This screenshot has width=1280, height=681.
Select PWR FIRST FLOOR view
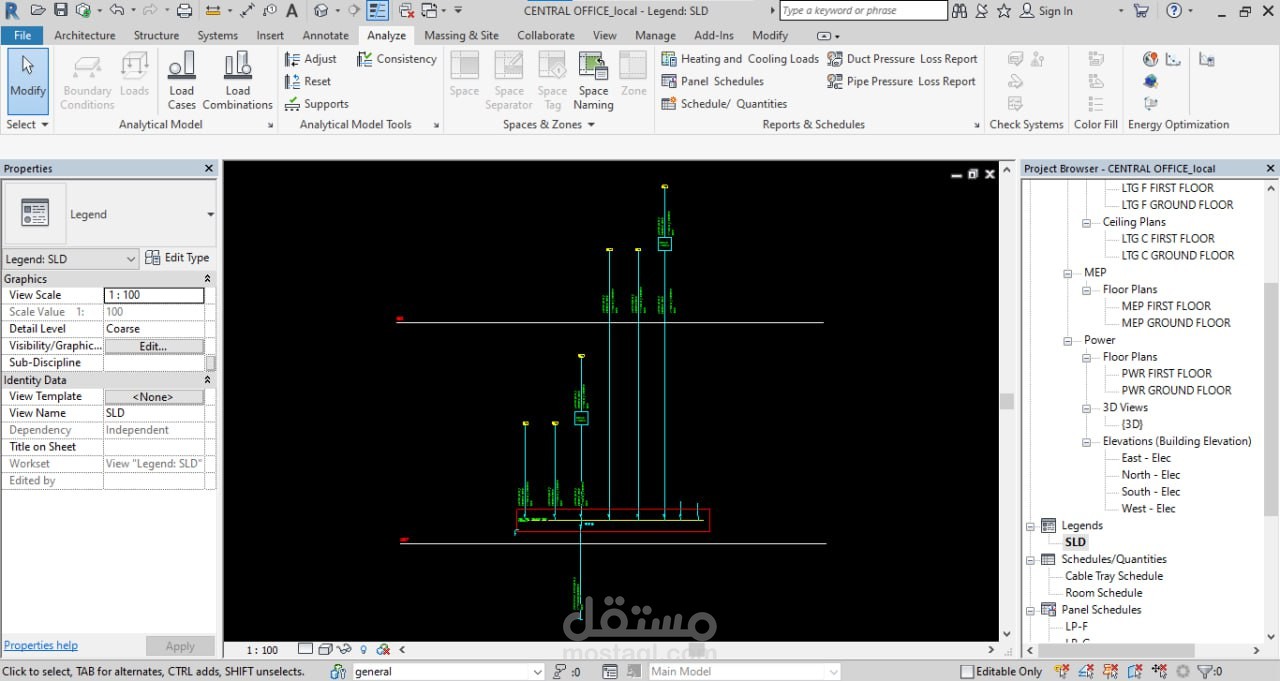pos(1166,374)
